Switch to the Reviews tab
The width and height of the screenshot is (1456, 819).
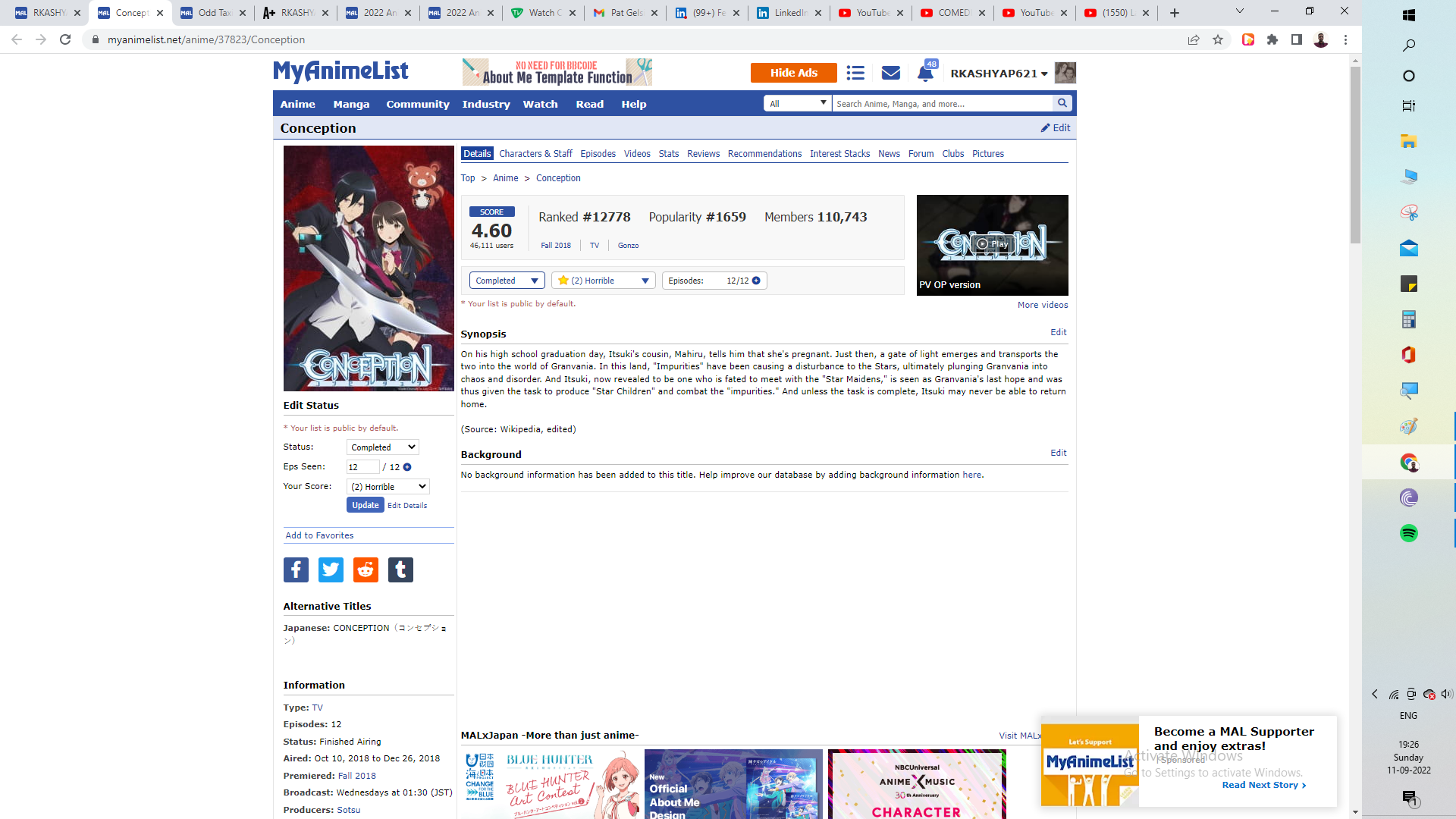click(703, 153)
